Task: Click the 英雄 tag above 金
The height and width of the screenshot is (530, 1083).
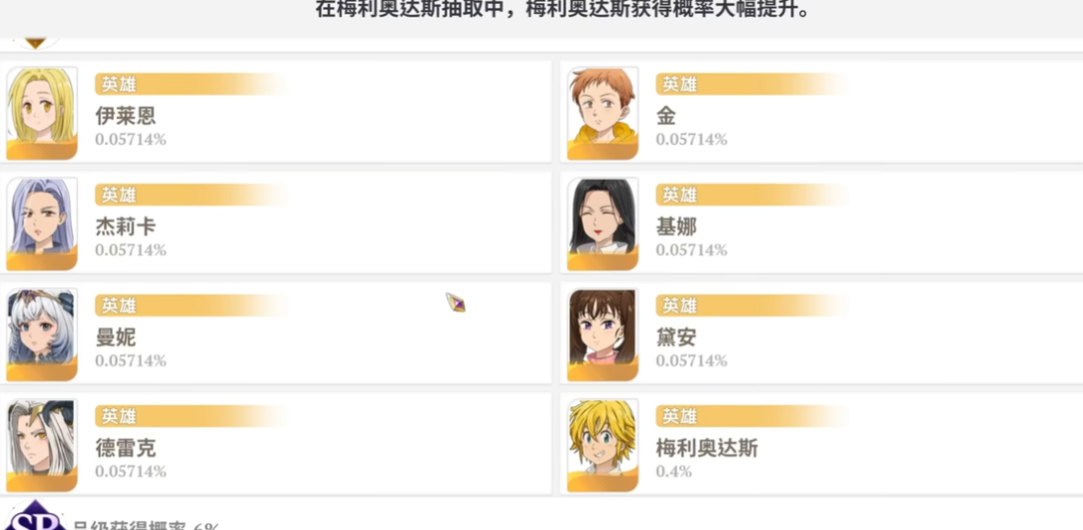Action: click(x=679, y=84)
